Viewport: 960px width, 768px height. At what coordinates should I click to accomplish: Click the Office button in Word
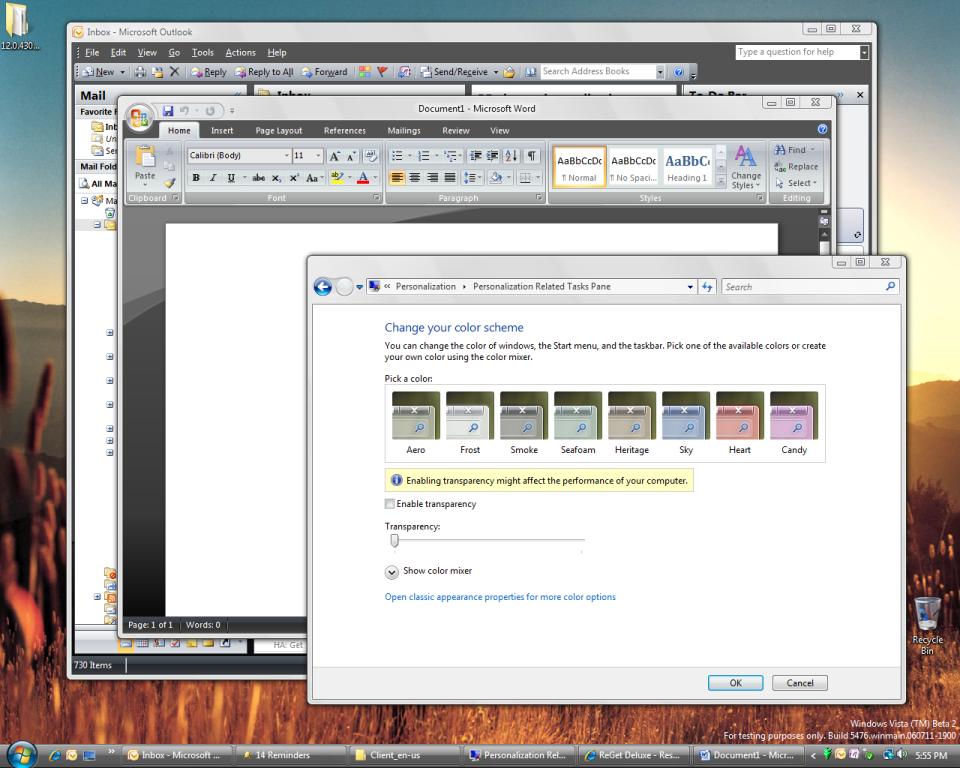pyautogui.click(x=139, y=117)
